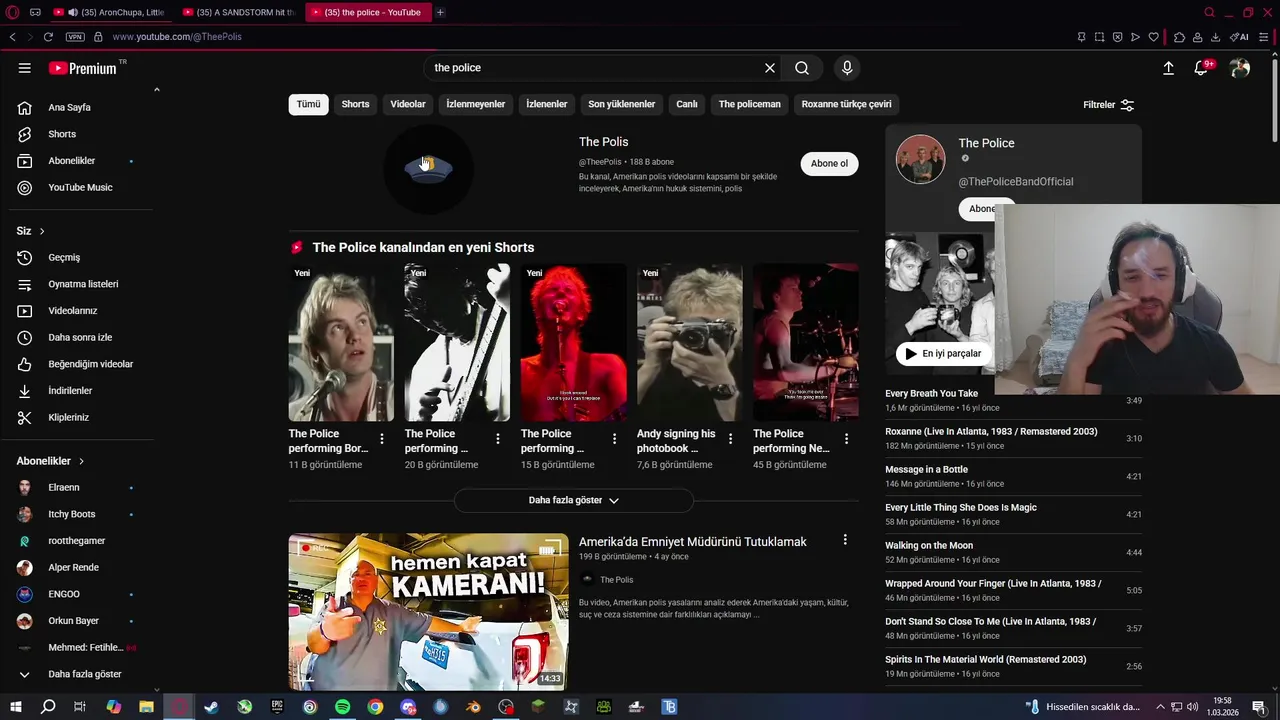Clear the search box with the X
The height and width of the screenshot is (720, 1280).
coord(770,68)
